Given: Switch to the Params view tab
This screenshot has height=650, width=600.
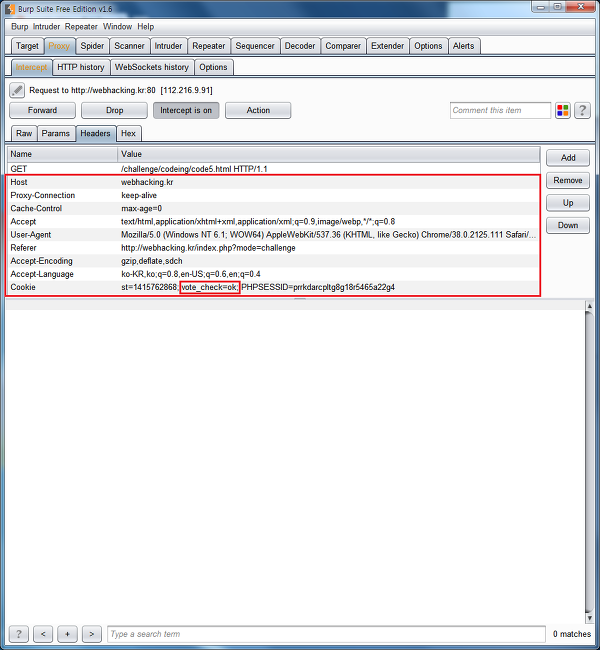Looking at the screenshot, I should tap(56, 133).
